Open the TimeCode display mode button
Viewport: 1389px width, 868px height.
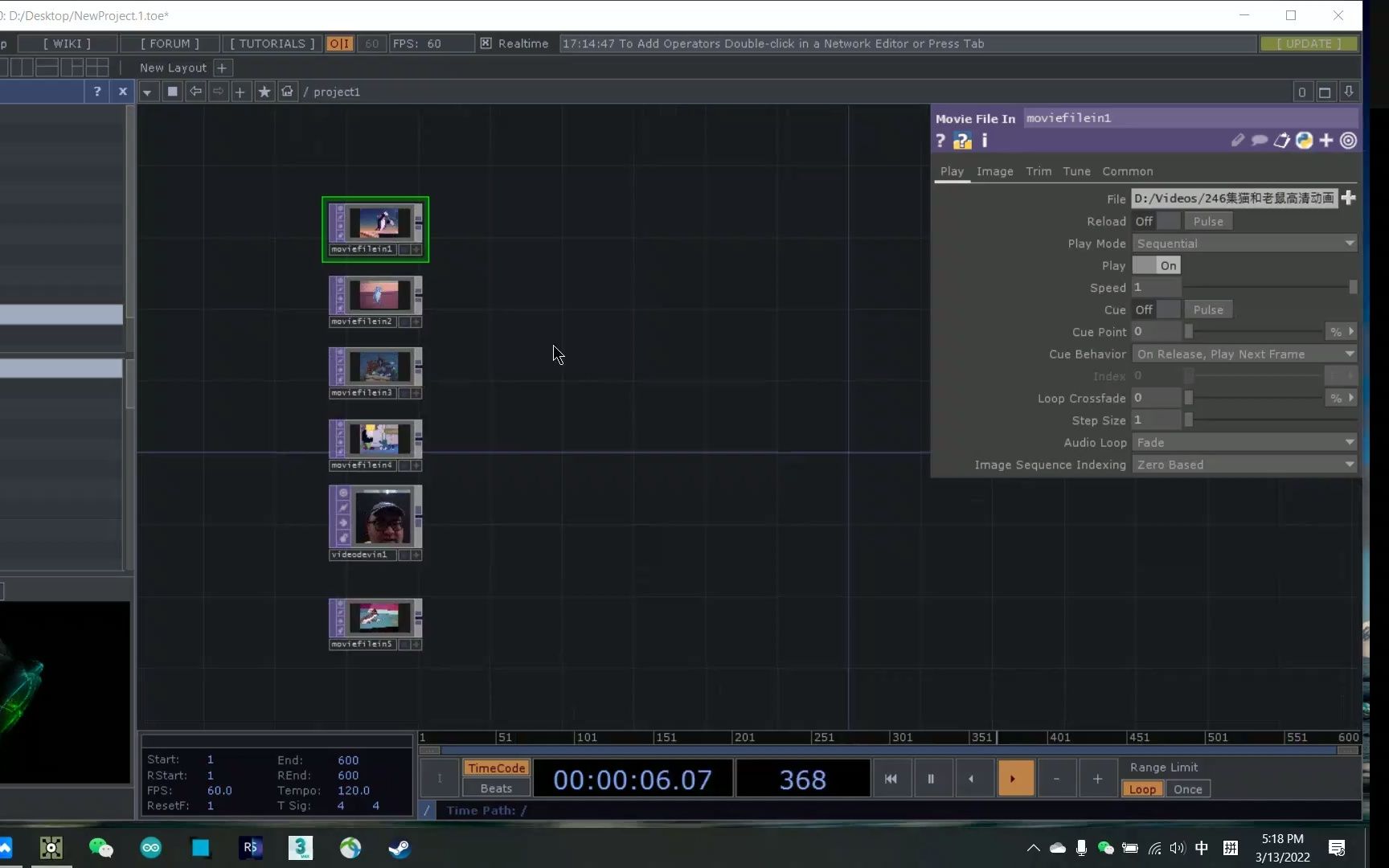pyautogui.click(x=496, y=768)
